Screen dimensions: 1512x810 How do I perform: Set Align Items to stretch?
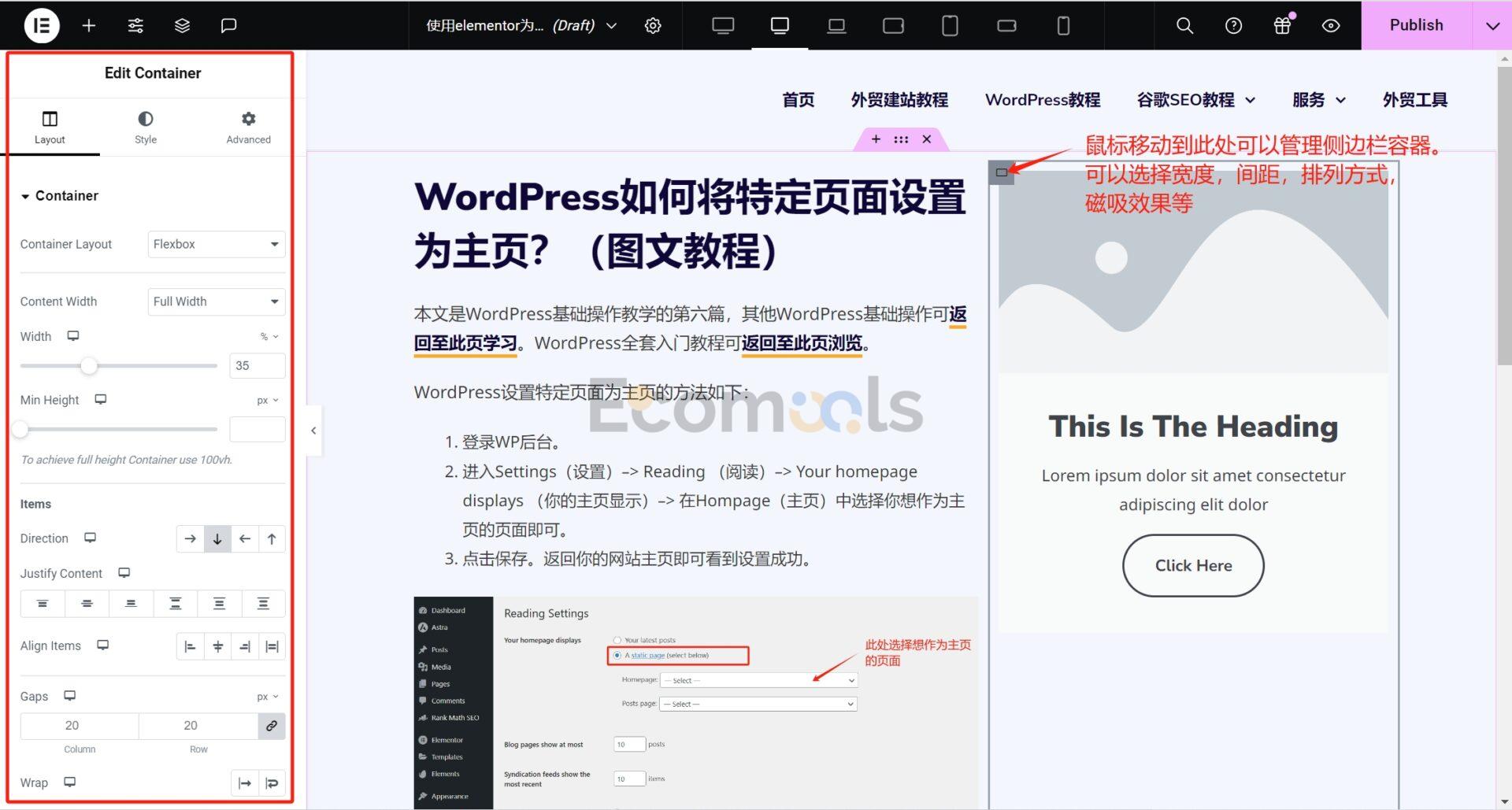coord(272,646)
